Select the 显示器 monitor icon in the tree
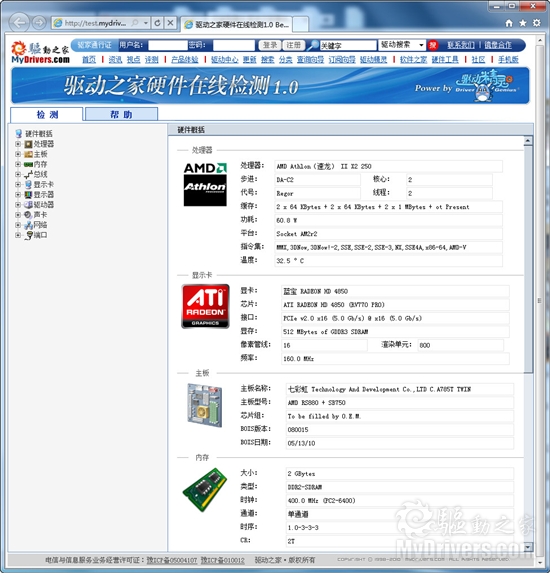This screenshot has width=550, height=573. pyautogui.click(x=29, y=194)
